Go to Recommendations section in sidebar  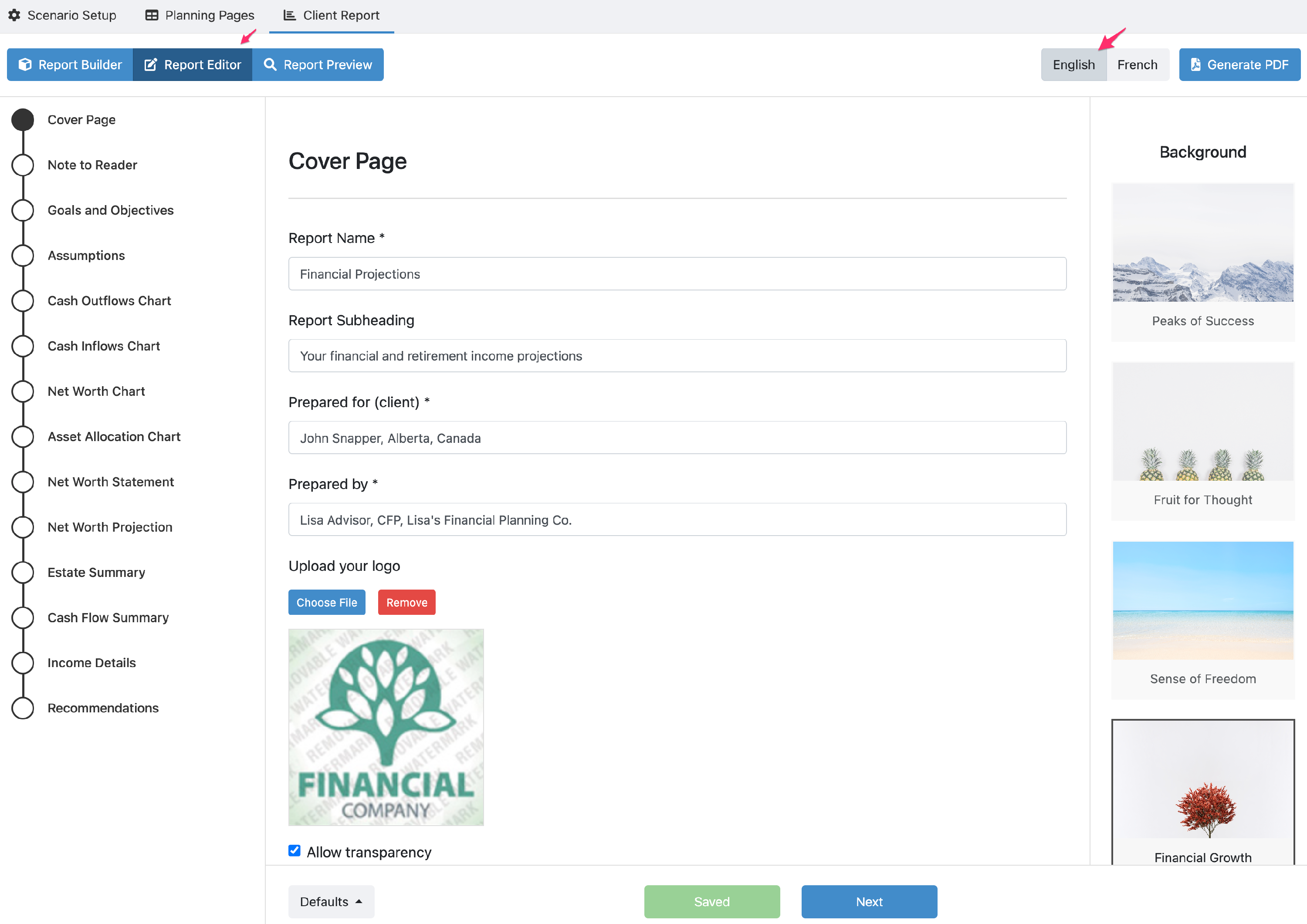pyautogui.click(x=103, y=708)
